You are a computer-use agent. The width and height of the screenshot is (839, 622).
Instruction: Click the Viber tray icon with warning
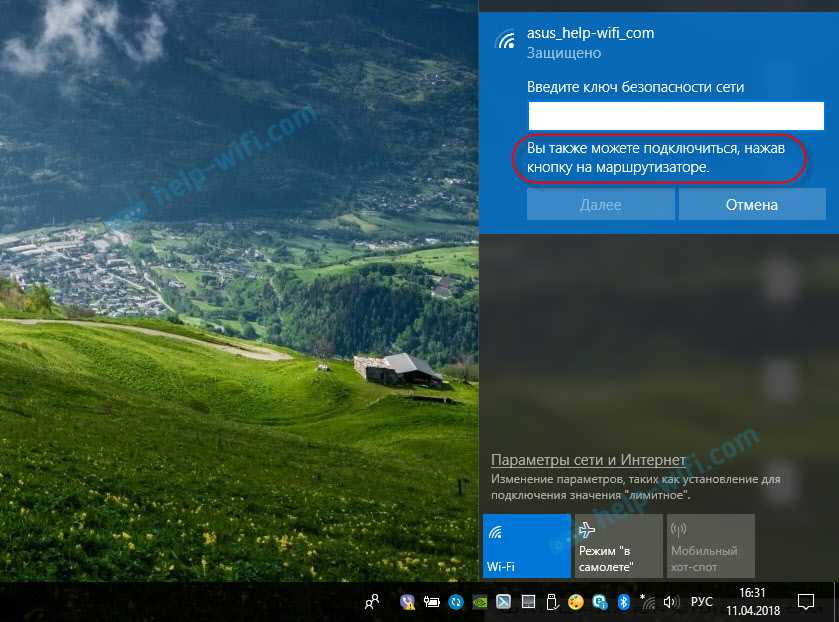408,603
